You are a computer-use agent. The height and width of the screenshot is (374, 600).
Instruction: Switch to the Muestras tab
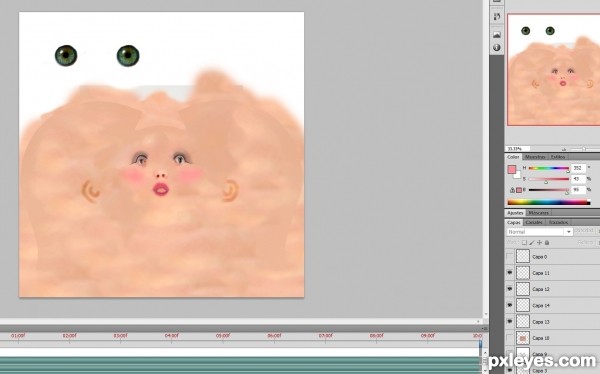click(x=535, y=157)
